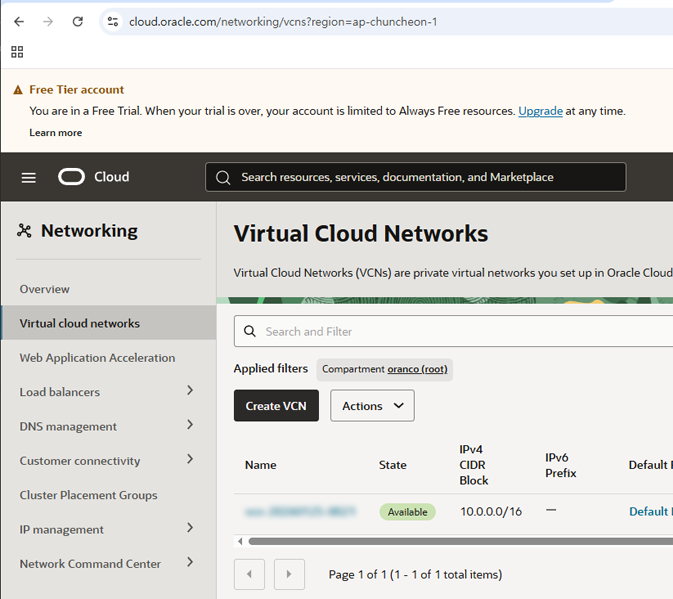This screenshot has height=599, width=673.
Task: Expand the Customer connectivity submenu
Action: point(190,460)
